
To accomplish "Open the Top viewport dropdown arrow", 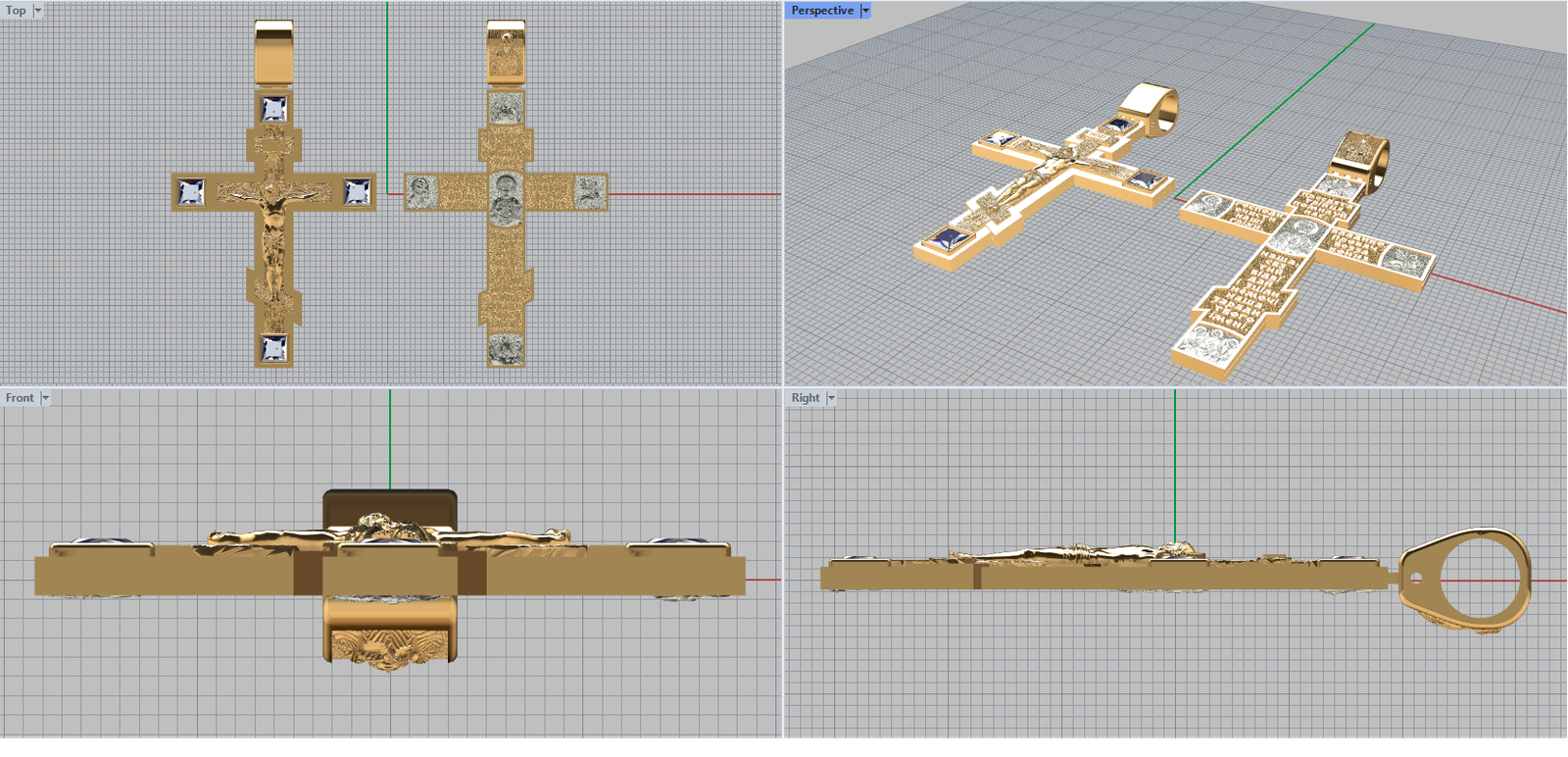I will [38, 11].
